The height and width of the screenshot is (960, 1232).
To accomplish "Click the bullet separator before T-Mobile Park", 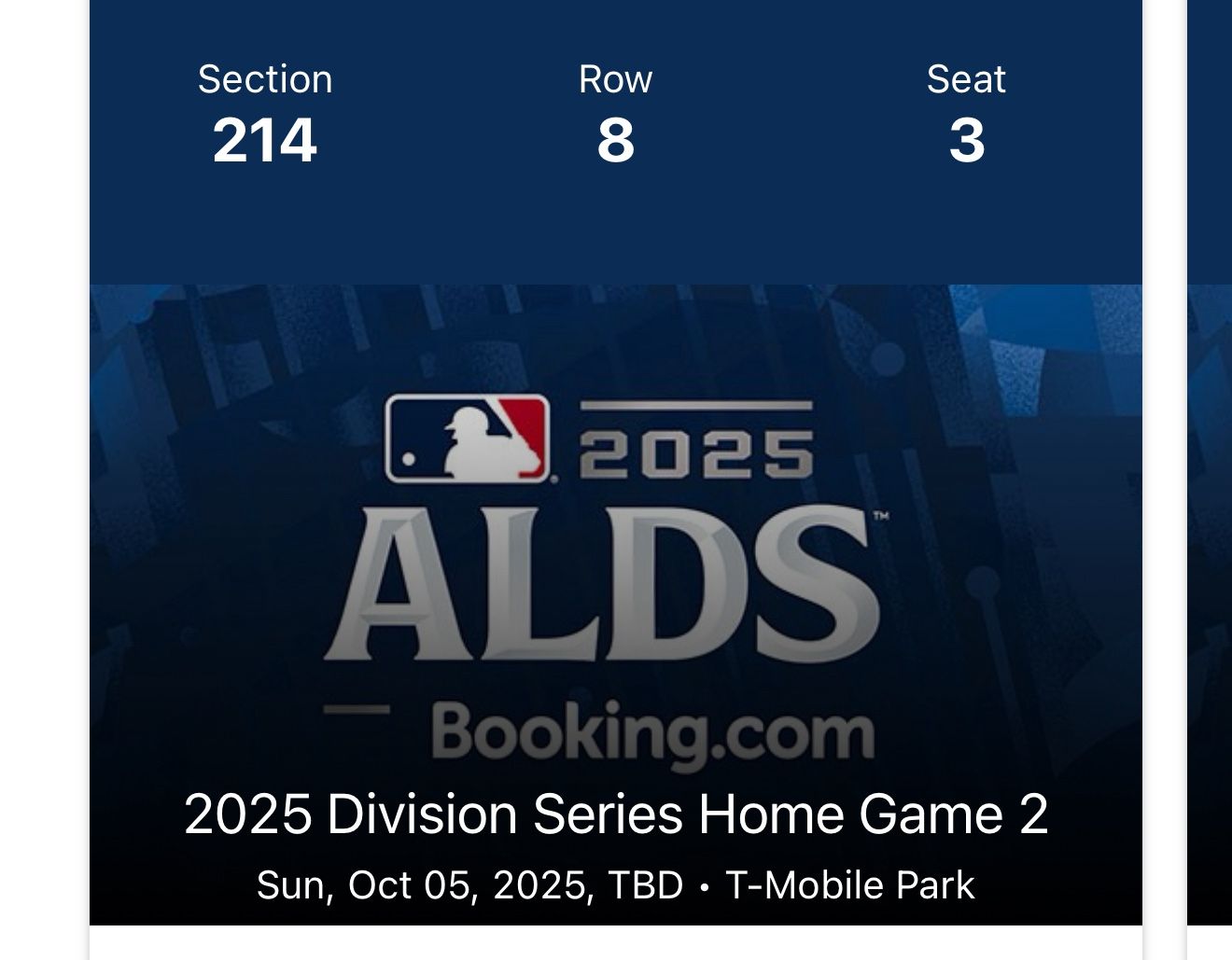I will (x=705, y=887).
